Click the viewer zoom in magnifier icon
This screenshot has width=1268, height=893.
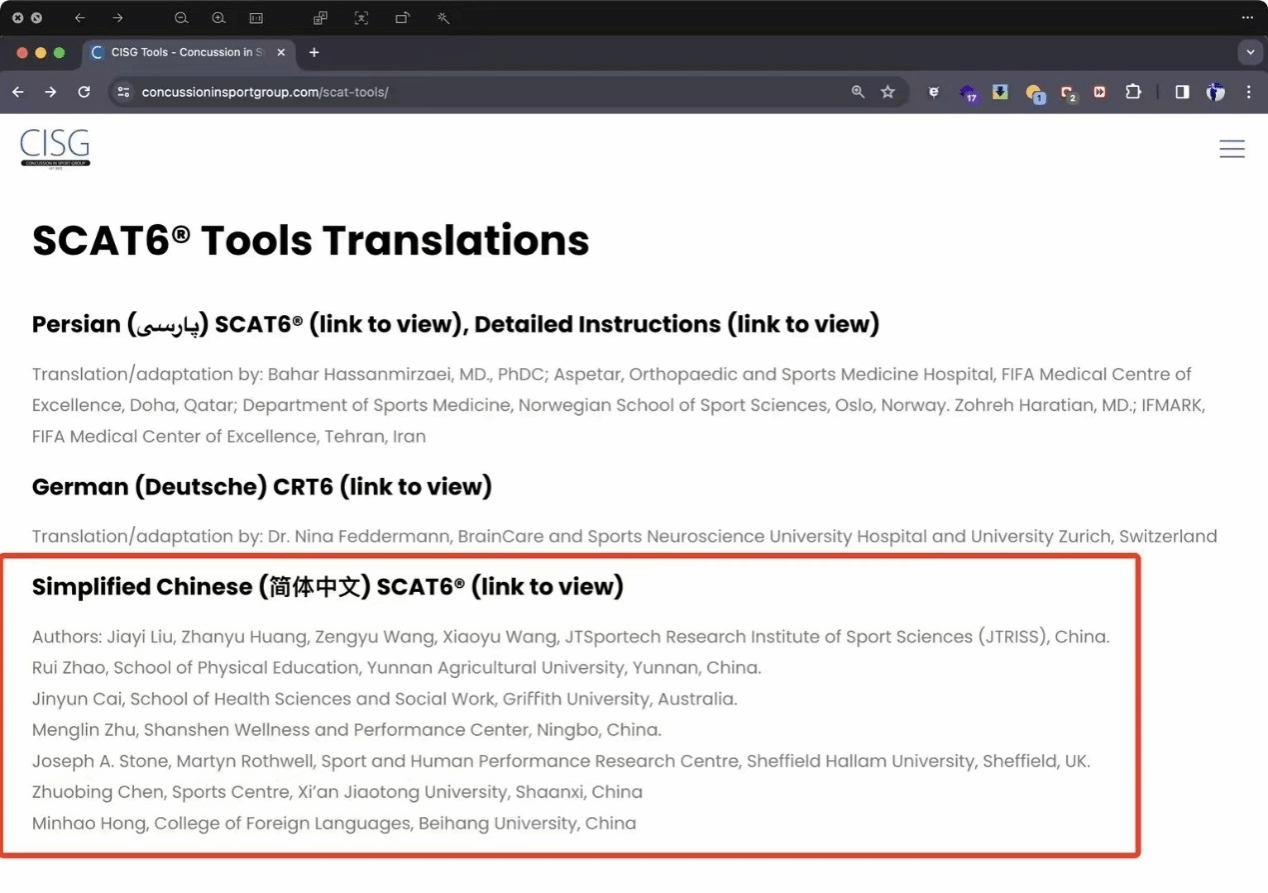pyautogui.click(x=218, y=18)
